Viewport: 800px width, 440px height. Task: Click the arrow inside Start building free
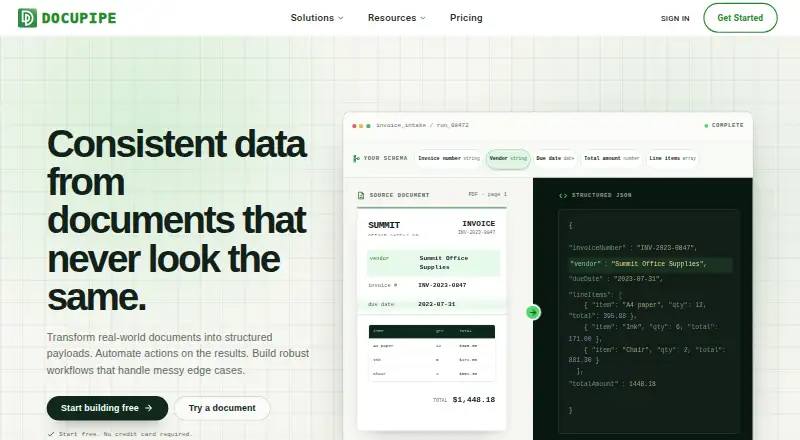(x=148, y=408)
